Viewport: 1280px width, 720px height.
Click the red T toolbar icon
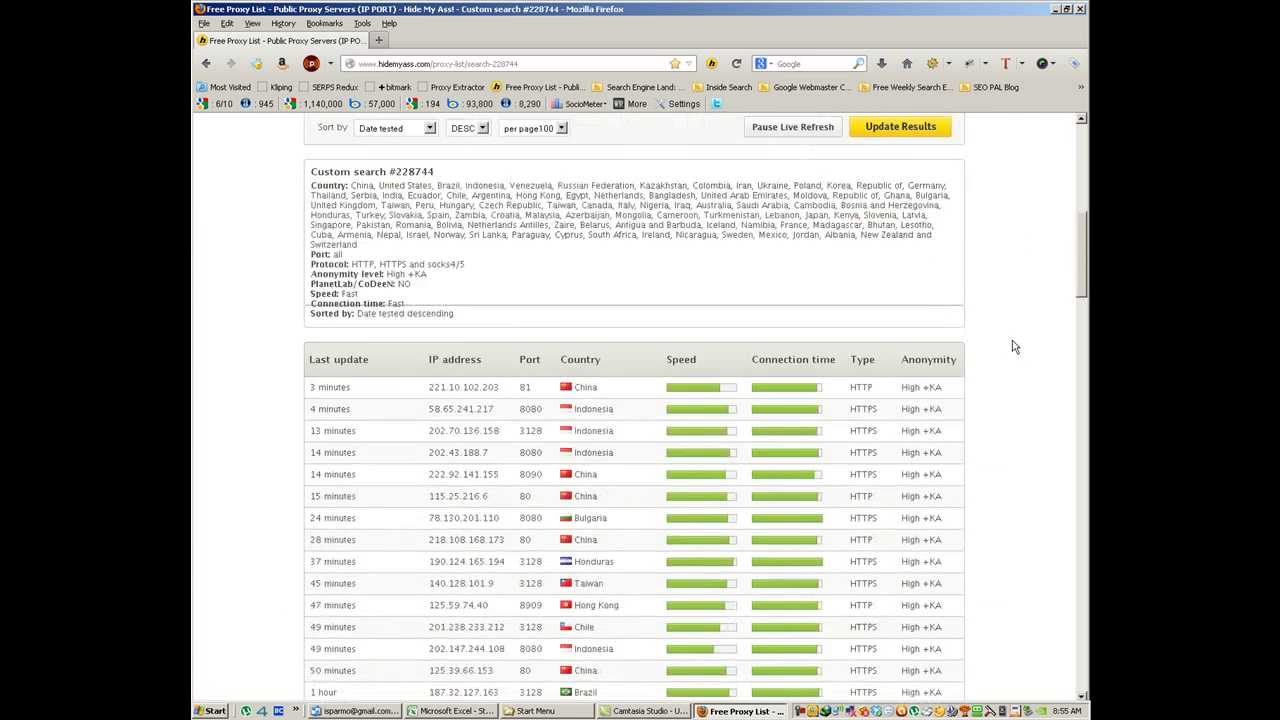[1006, 63]
